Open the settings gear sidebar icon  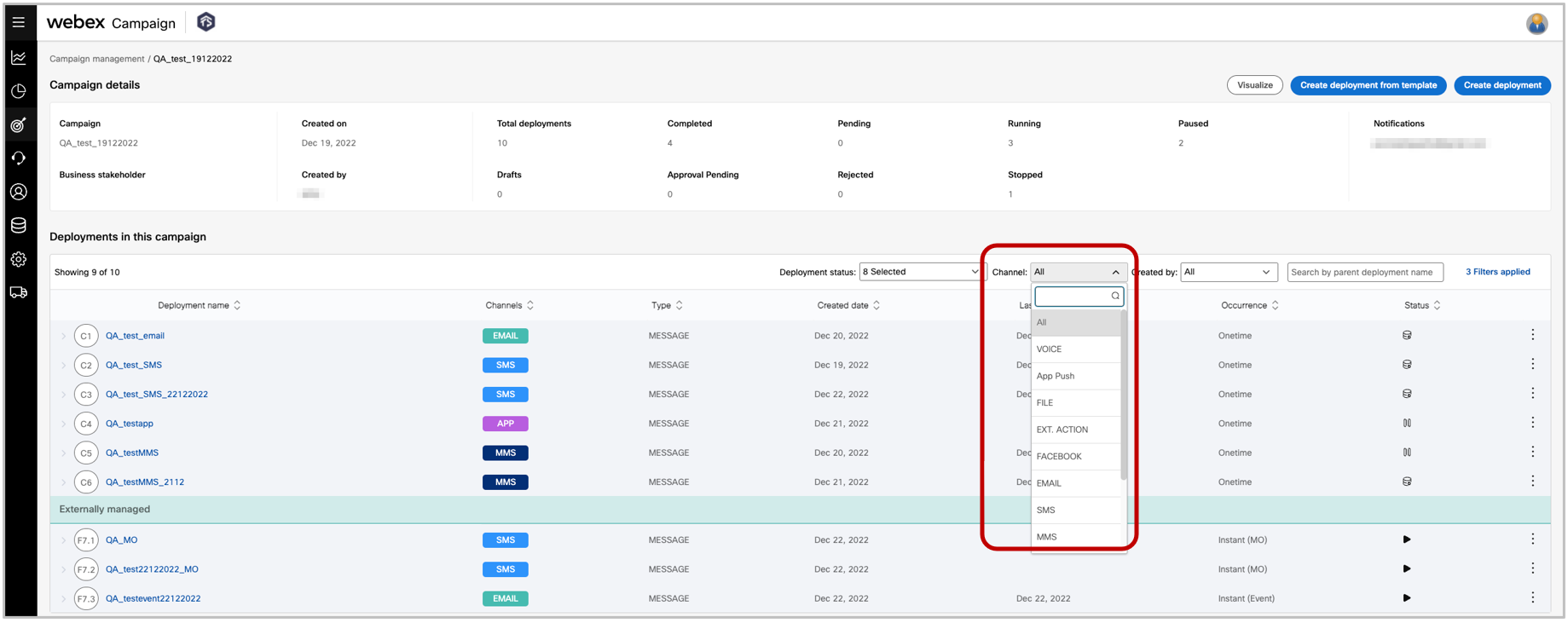tap(19, 259)
